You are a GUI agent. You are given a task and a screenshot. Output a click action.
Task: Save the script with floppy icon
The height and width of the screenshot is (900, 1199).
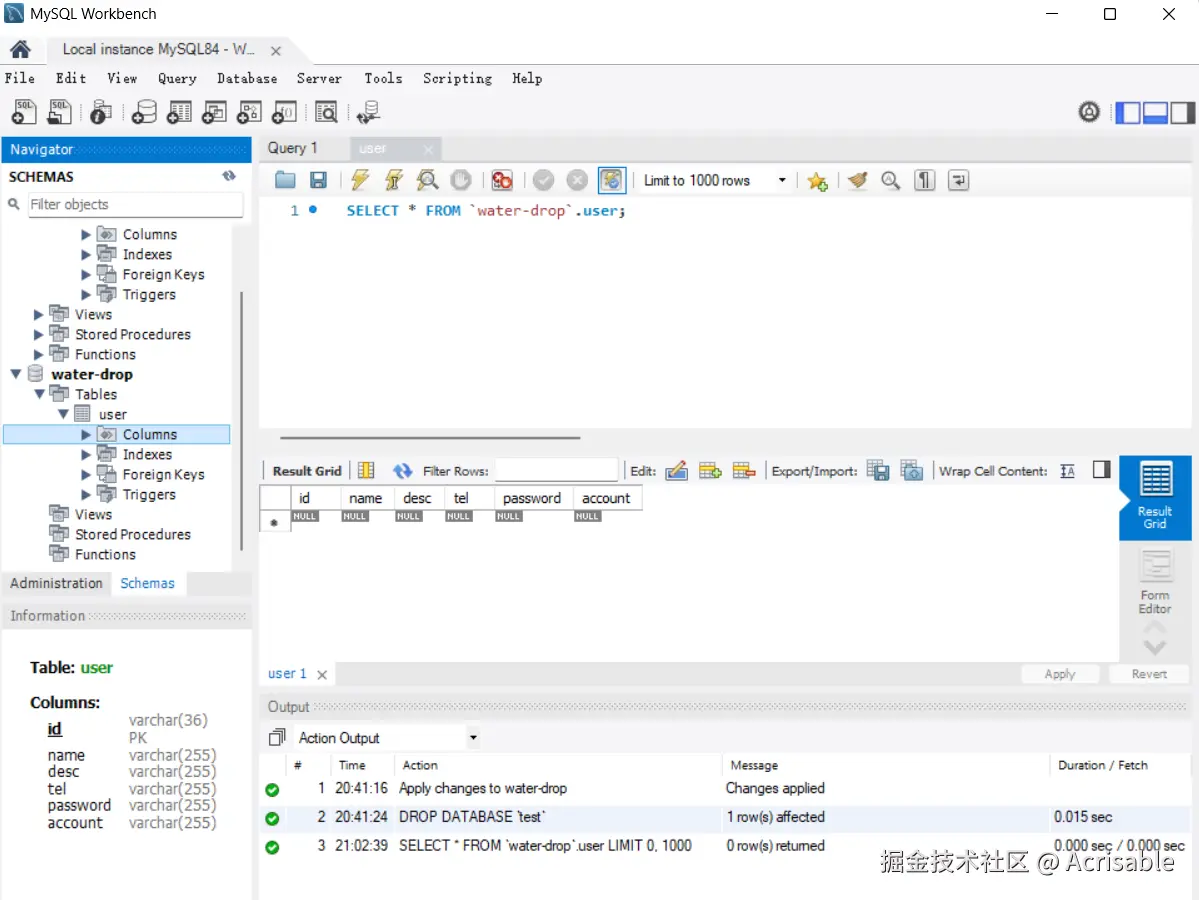click(318, 180)
